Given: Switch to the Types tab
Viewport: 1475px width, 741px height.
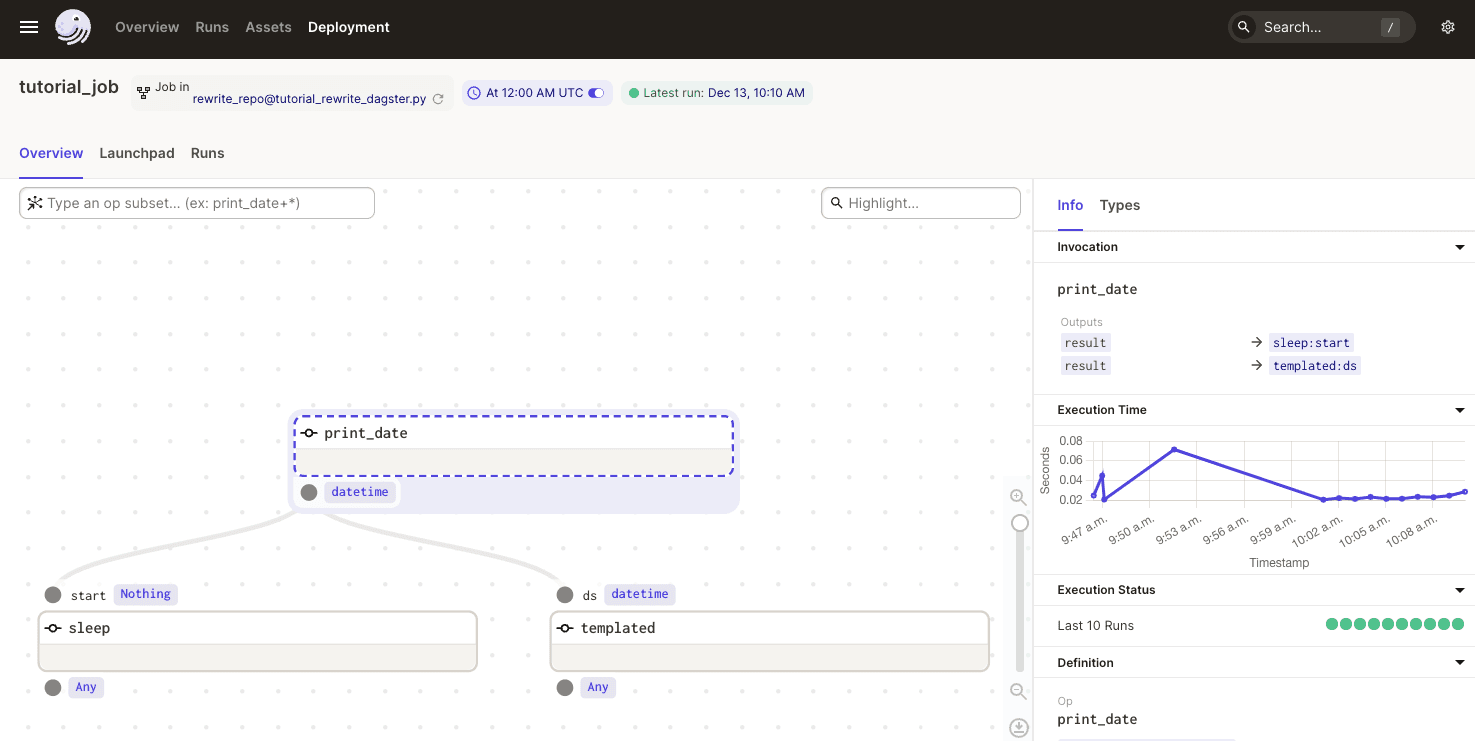Looking at the screenshot, I should [1119, 205].
